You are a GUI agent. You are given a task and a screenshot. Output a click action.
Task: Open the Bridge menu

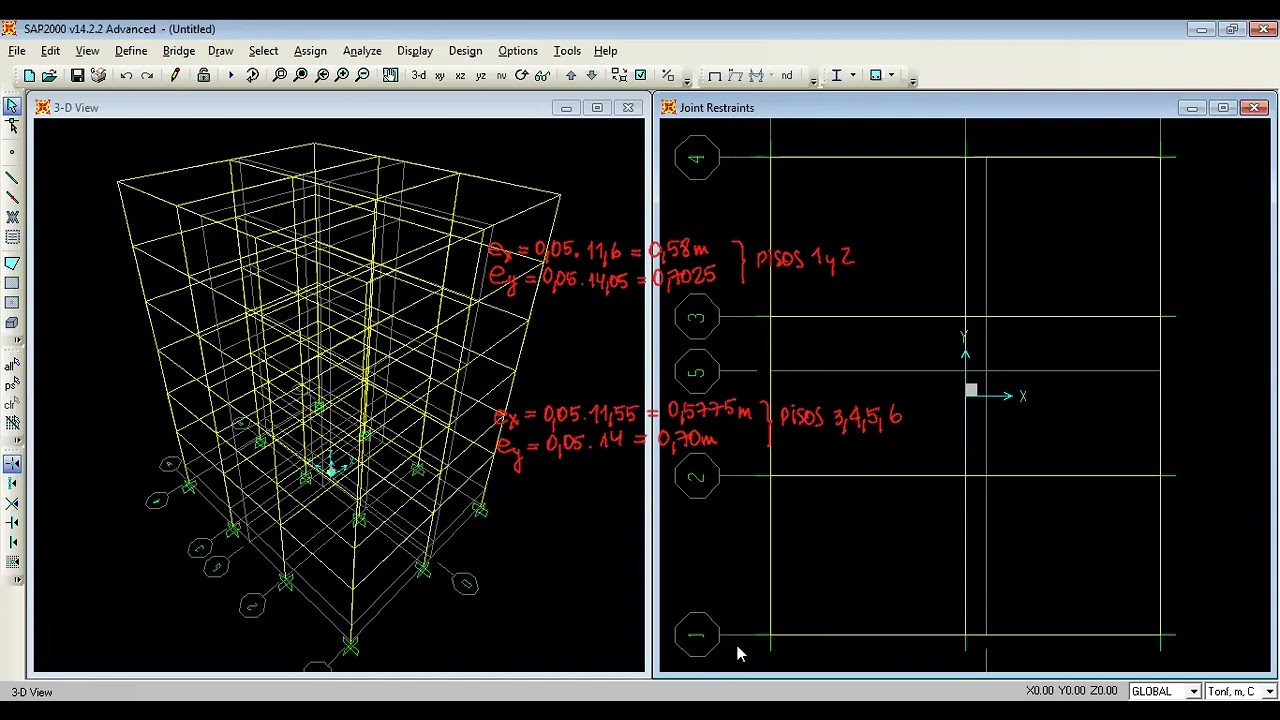click(x=179, y=51)
